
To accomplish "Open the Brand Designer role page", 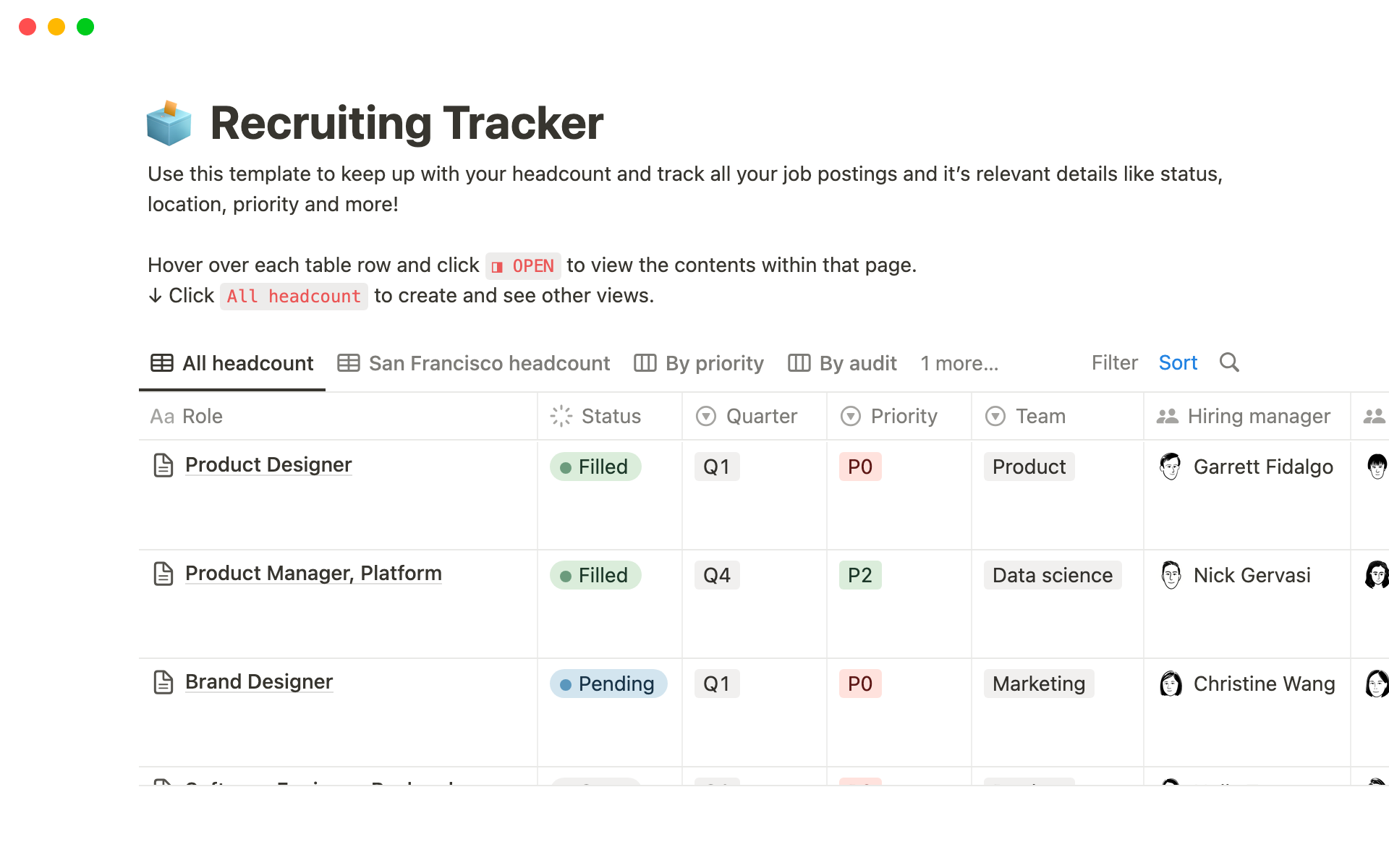I will 259,682.
